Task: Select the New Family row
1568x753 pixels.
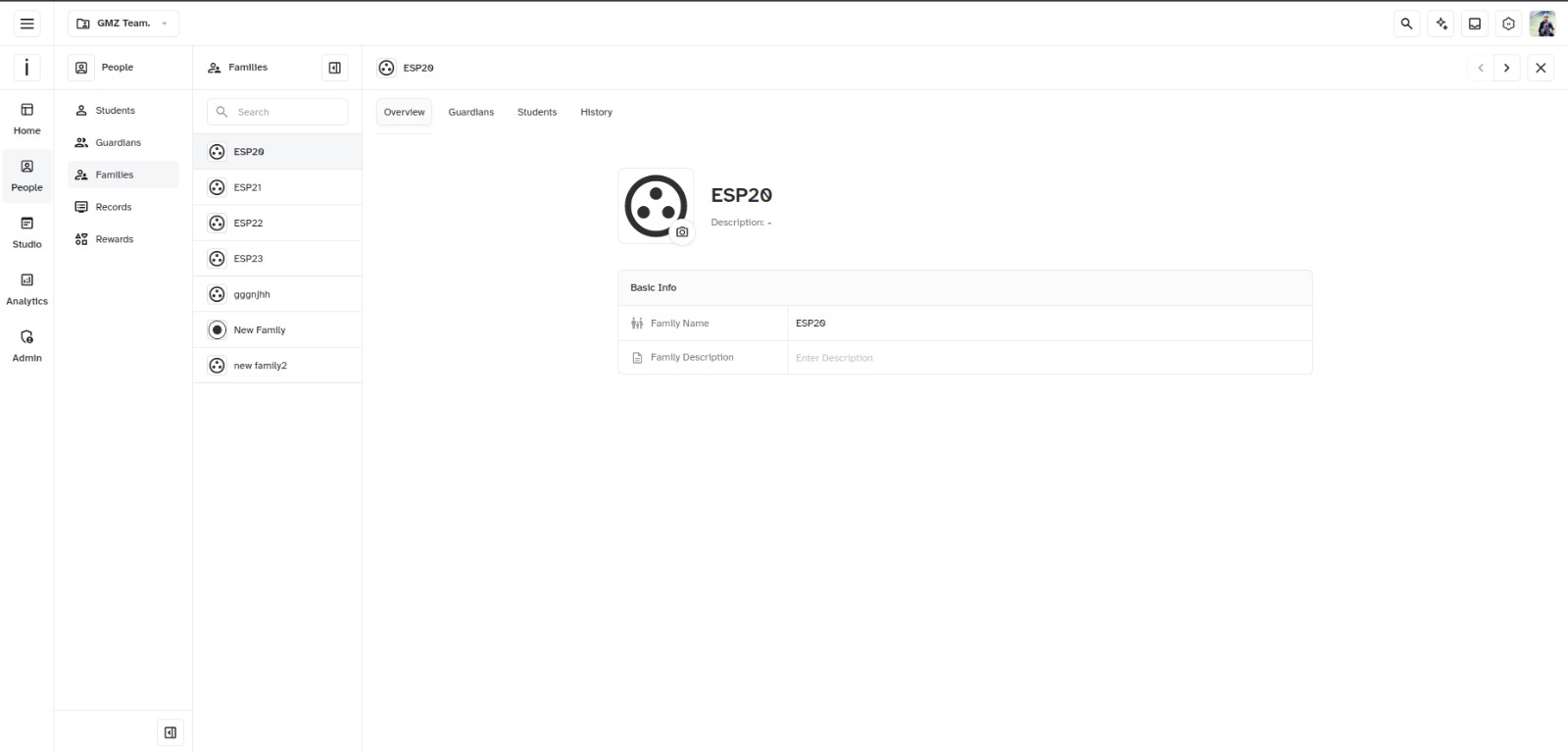Action: (x=277, y=329)
